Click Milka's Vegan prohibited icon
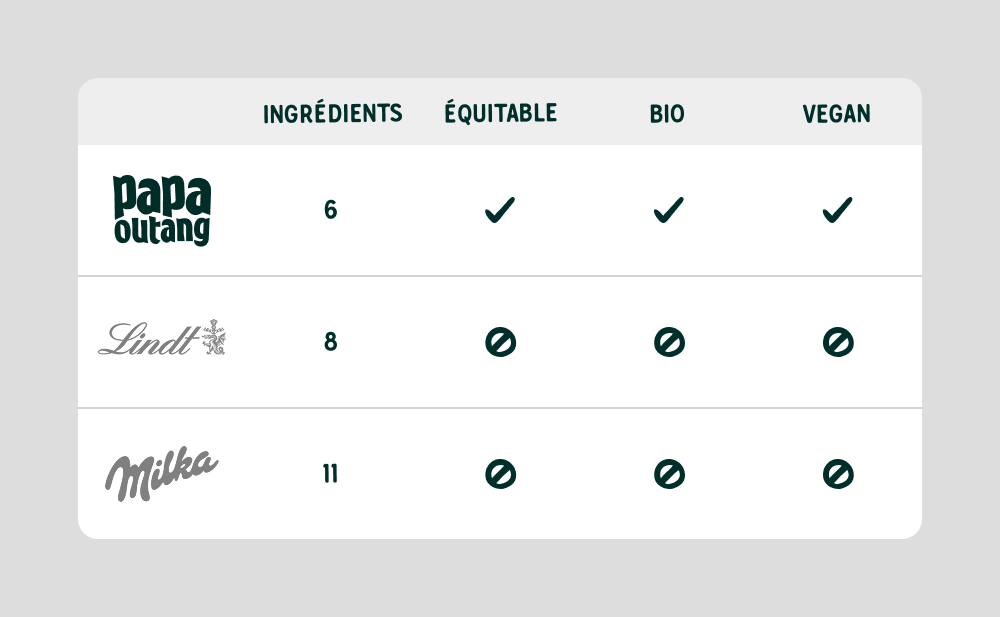This screenshot has height=617, width=1000. [837, 474]
